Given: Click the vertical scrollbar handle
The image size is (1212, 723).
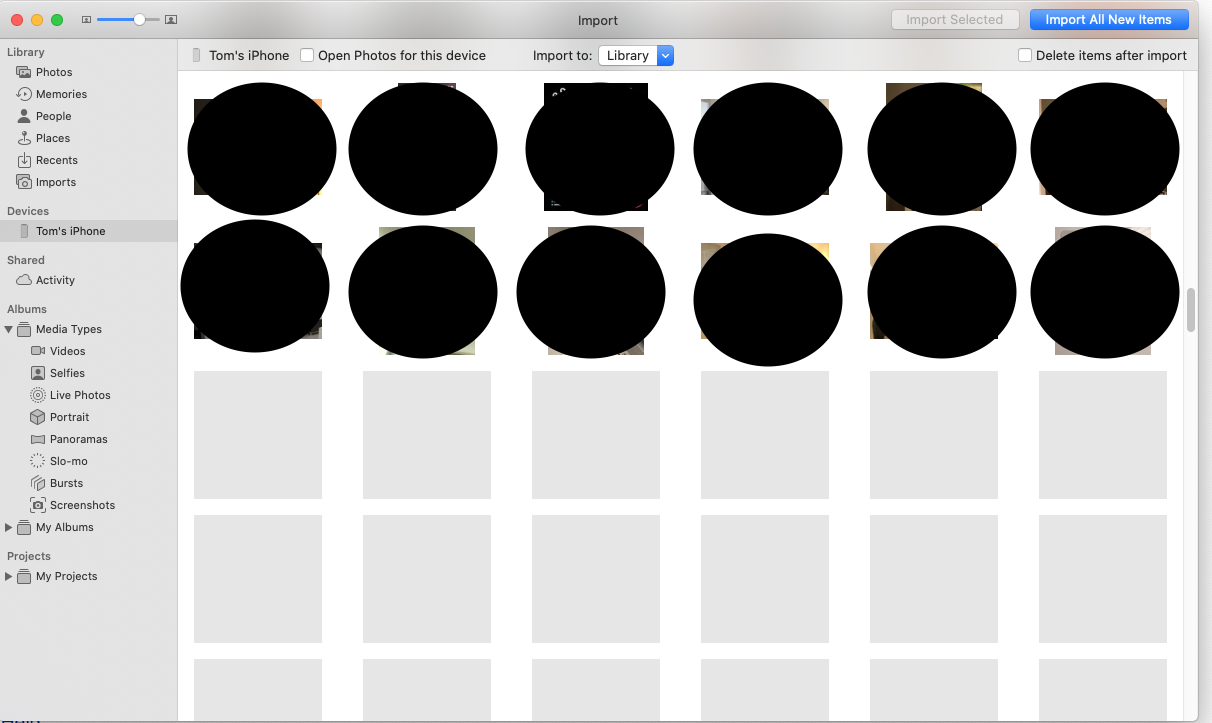Looking at the screenshot, I should 1191,310.
